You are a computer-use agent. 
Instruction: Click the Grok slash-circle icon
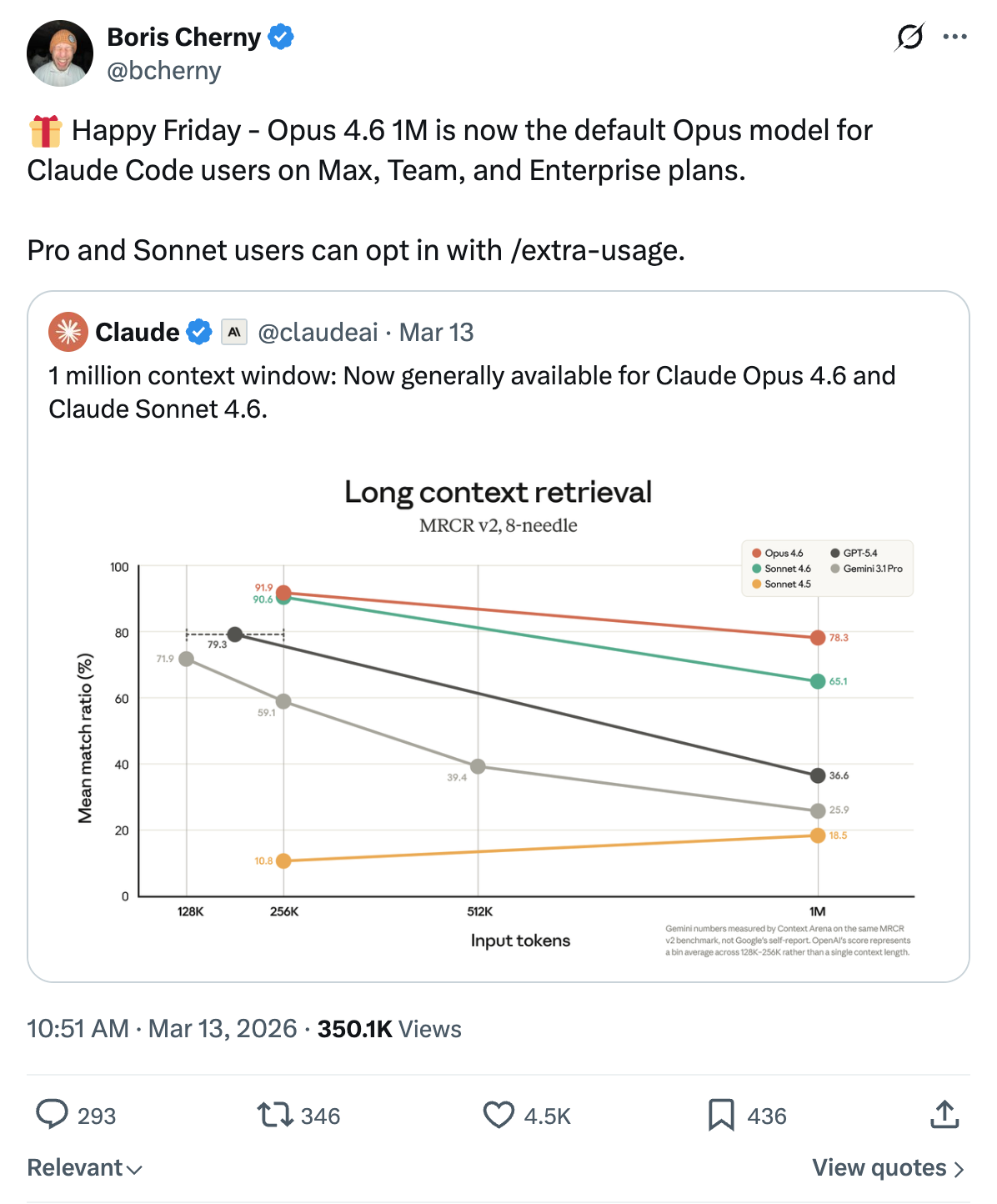point(909,38)
